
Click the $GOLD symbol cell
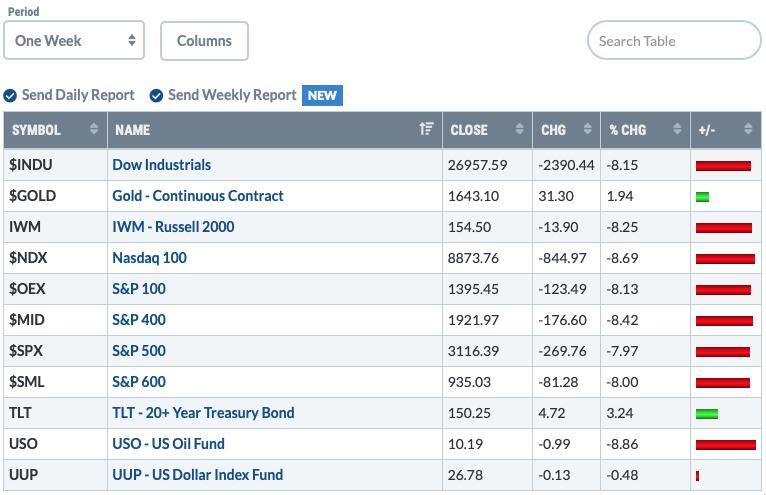55,196
